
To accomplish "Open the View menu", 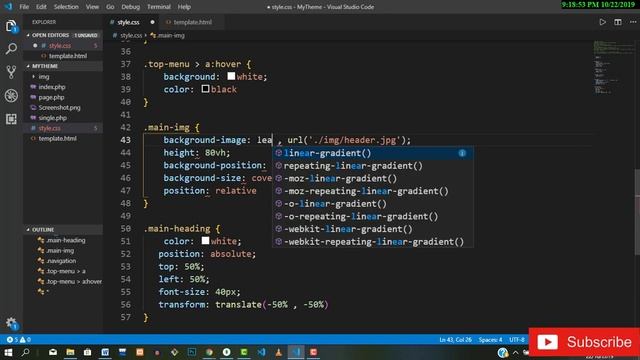I will tap(92, 7).
